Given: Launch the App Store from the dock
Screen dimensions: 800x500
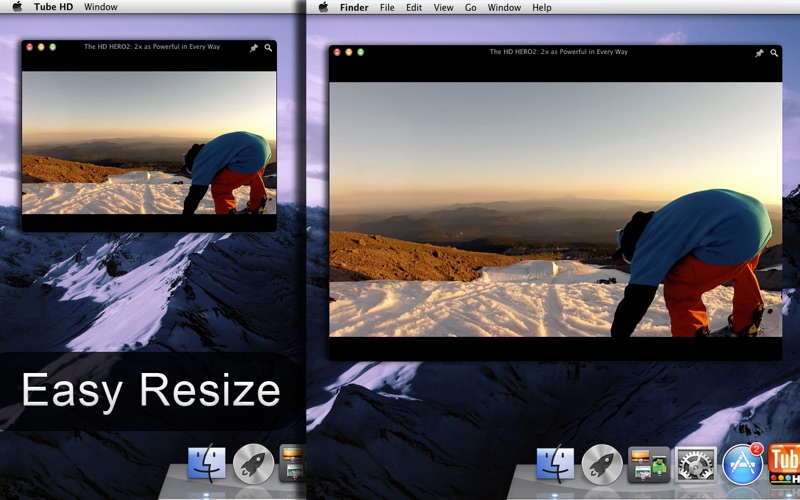Looking at the screenshot, I should click(x=742, y=464).
